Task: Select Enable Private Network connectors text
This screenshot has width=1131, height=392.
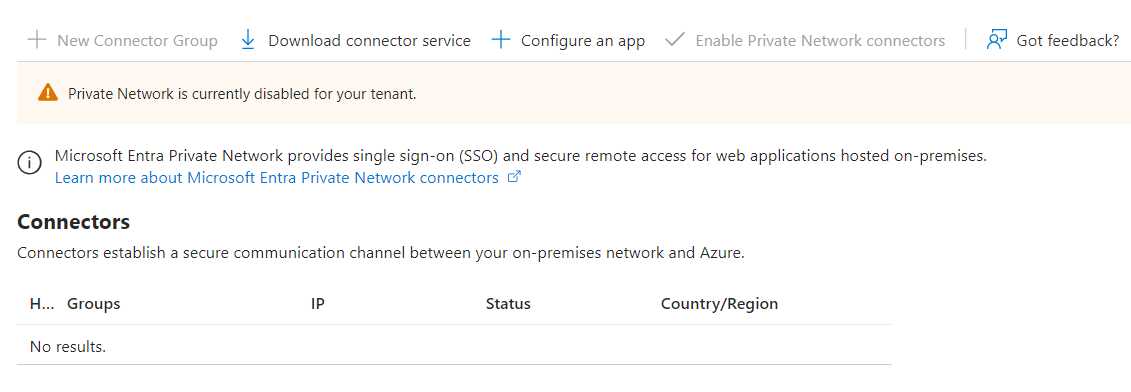Action: 820,40
